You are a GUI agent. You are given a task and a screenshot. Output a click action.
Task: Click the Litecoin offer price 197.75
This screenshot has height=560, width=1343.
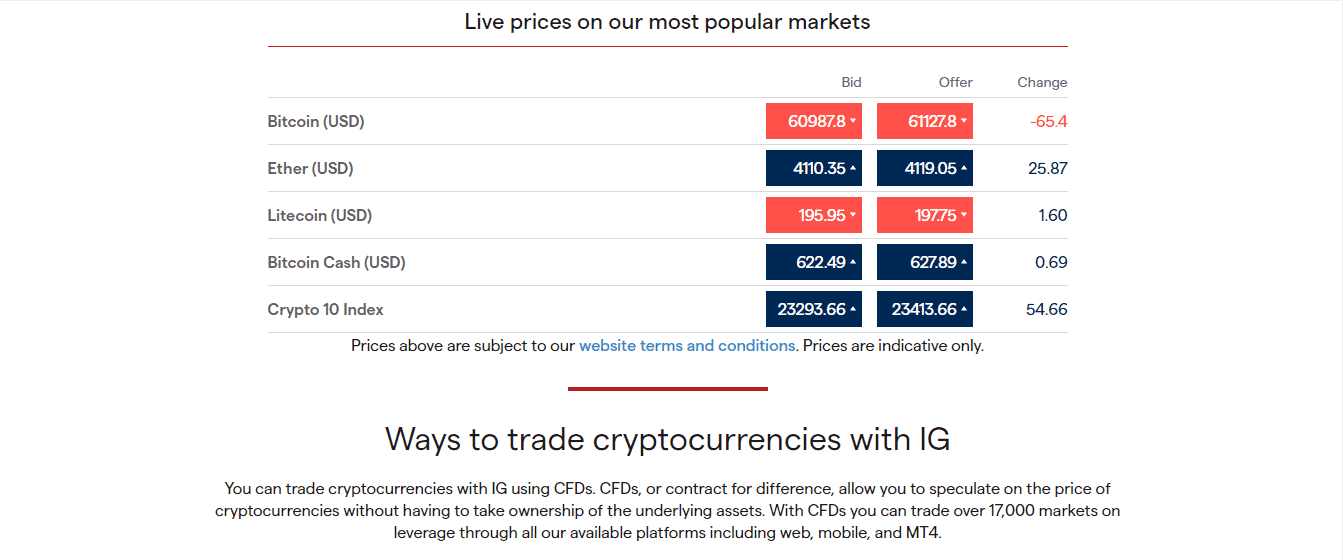[x=925, y=215]
